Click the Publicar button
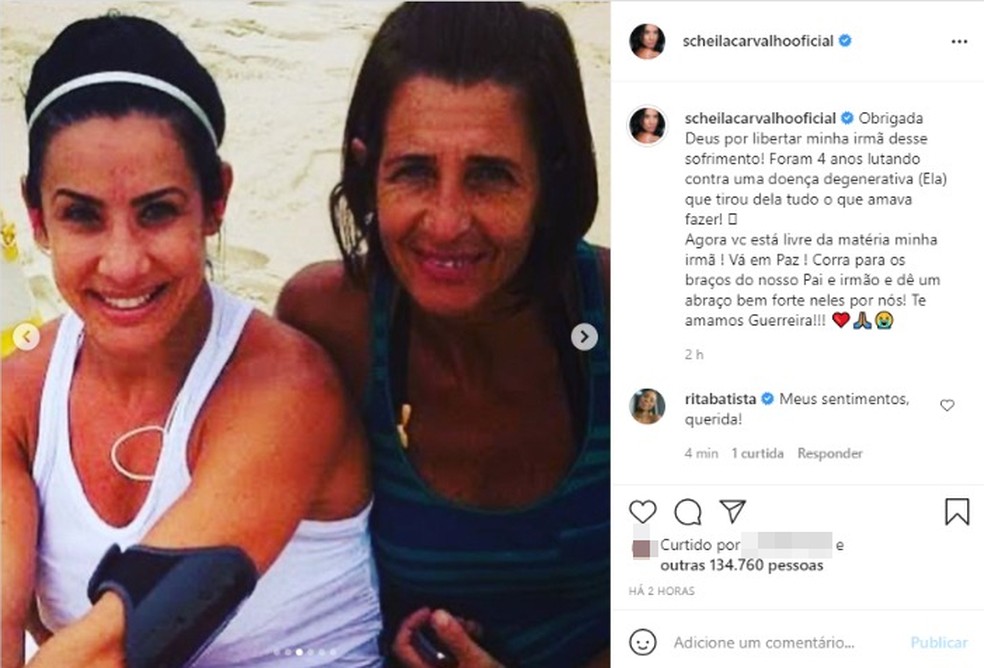Screen dimensions: 984x668 (x=939, y=642)
